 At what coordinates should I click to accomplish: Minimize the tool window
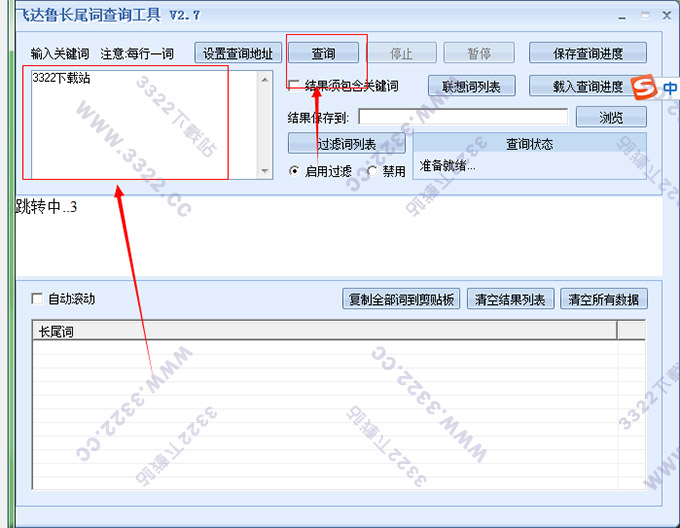pos(622,17)
